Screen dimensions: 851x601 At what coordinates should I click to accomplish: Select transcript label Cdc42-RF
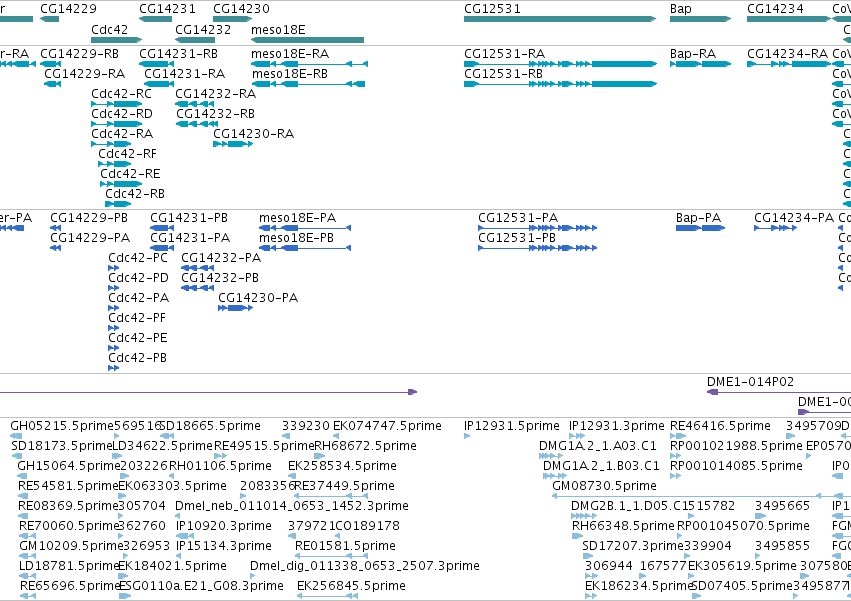click(x=128, y=154)
